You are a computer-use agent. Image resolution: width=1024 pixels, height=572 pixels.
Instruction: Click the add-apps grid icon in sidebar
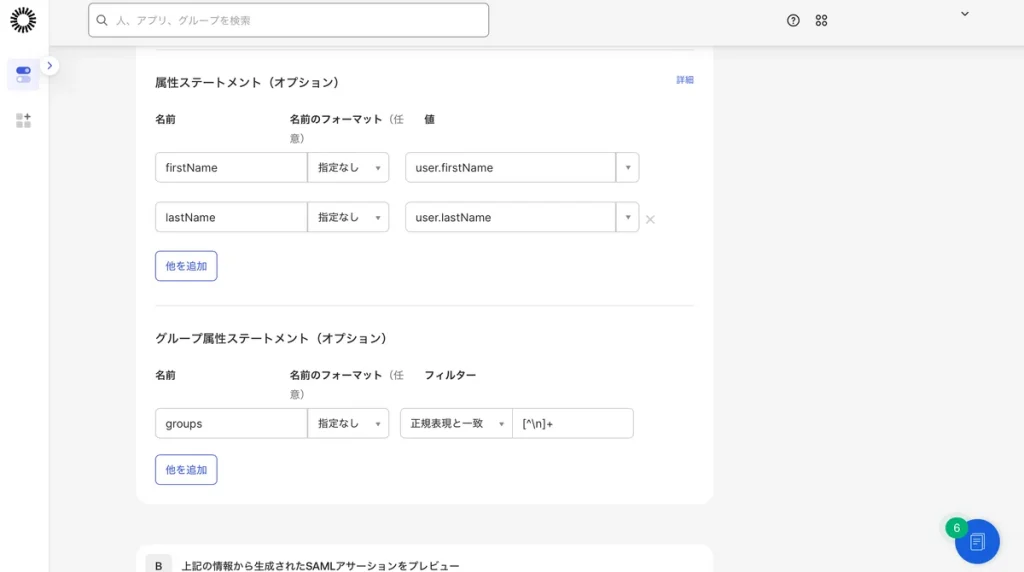pyautogui.click(x=23, y=120)
